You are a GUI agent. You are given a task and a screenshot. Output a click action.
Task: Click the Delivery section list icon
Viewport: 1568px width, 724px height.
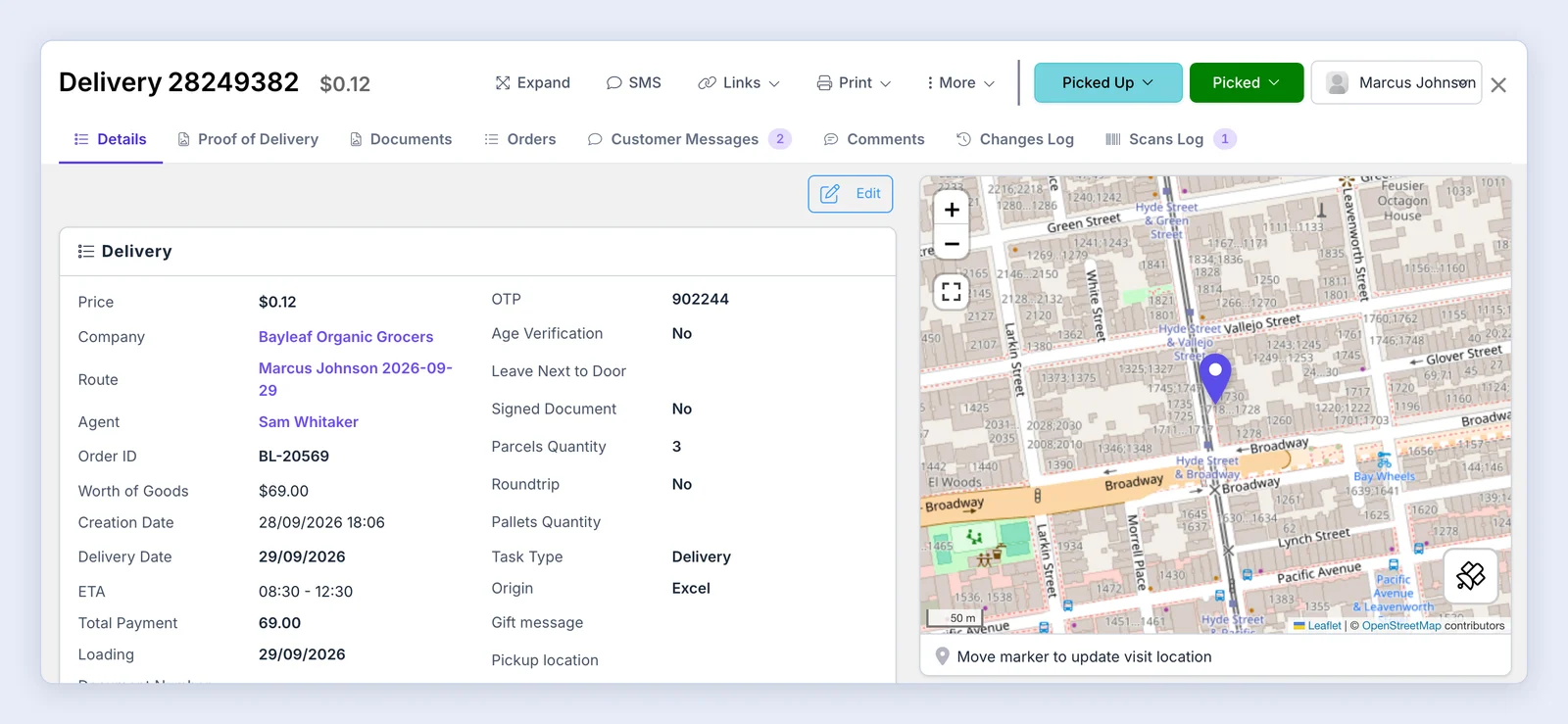(x=86, y=252)
